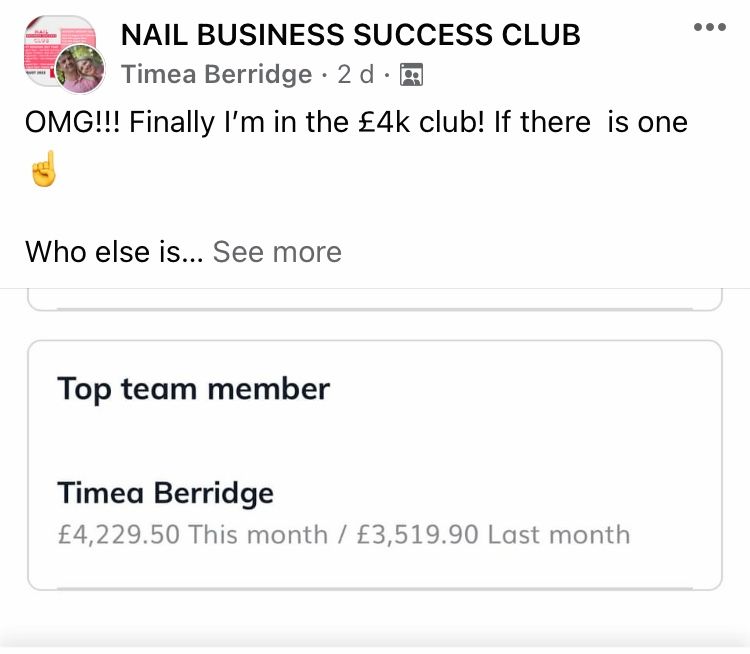
Task: Click the 'Top team member' heading
Action: [x=193, y=388]
